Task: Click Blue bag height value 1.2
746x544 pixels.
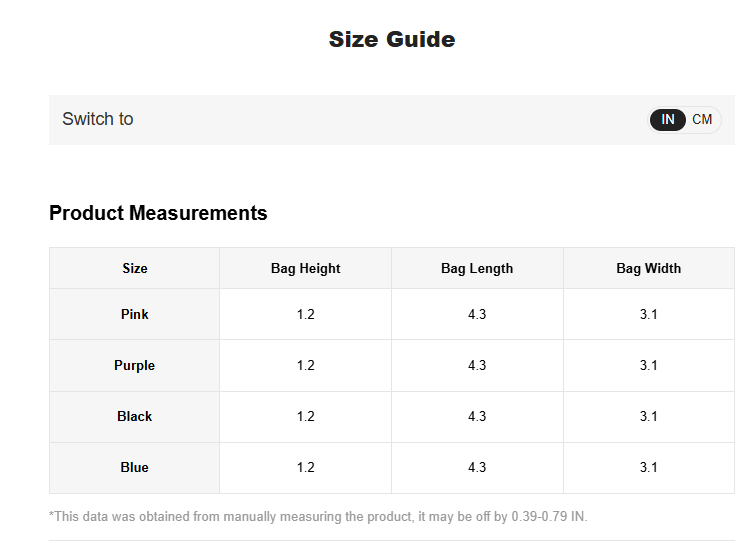Action: tap(305, 467)
